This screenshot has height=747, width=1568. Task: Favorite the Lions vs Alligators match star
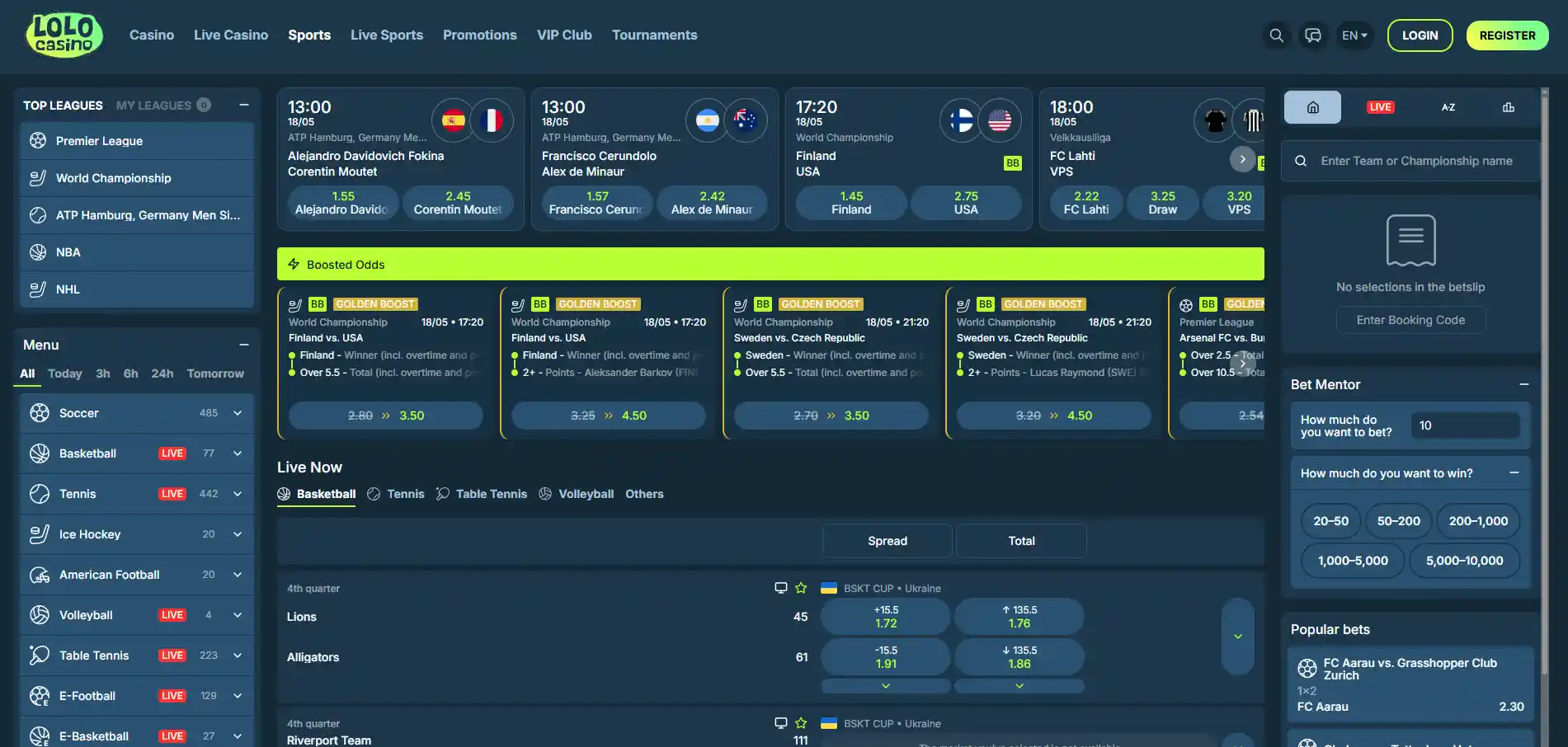(x=801, y=588)
